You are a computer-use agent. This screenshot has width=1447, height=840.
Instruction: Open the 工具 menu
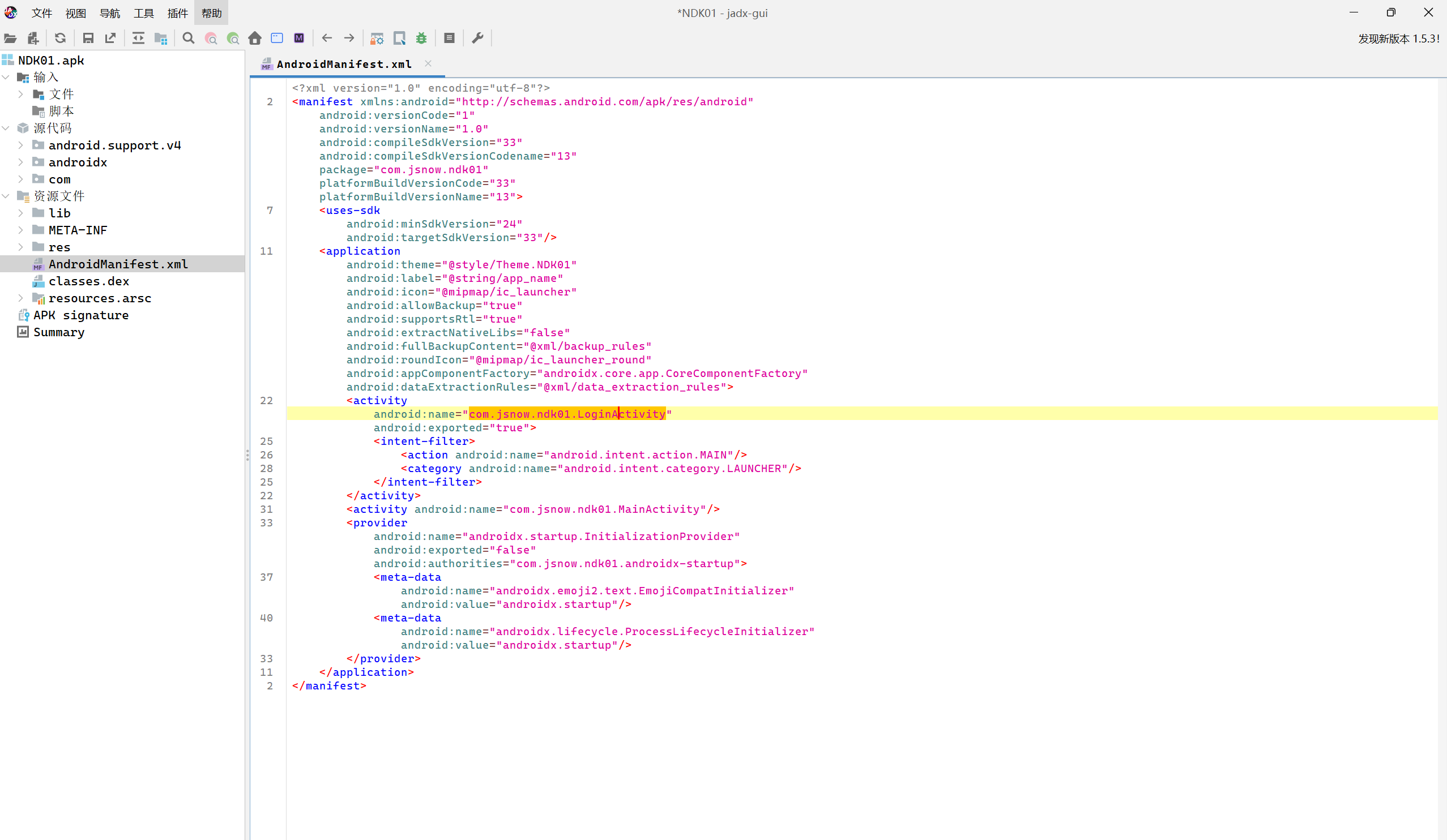click(x=143, y=13)
